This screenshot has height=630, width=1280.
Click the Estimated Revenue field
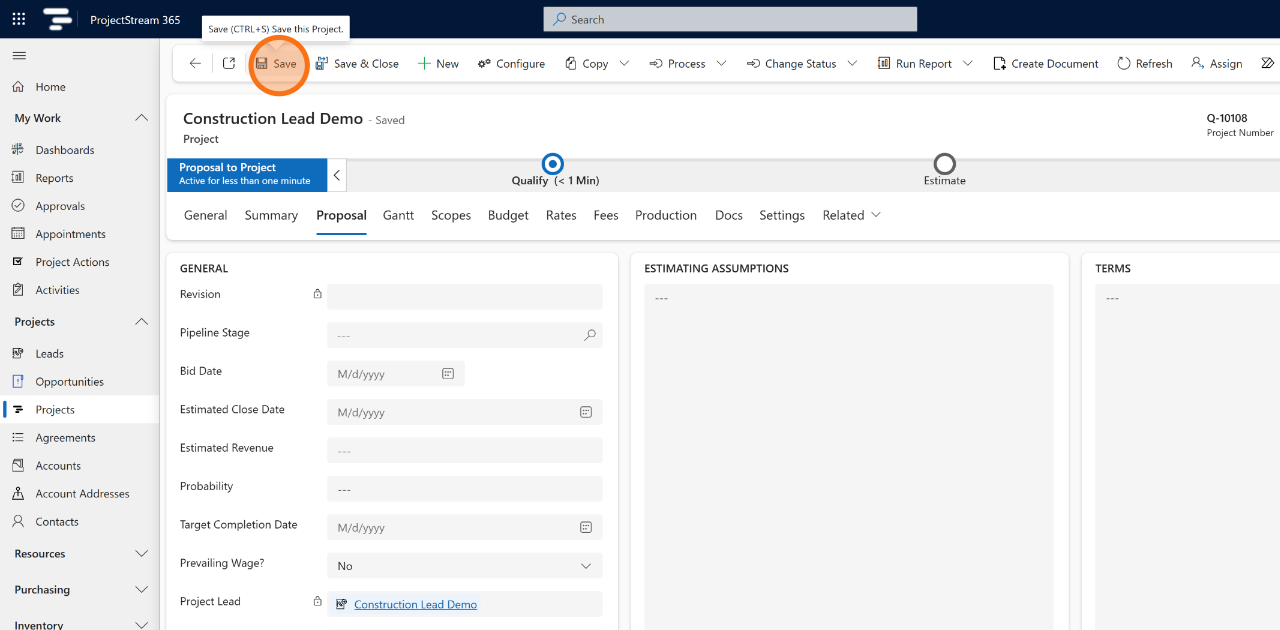click(465, 450)
